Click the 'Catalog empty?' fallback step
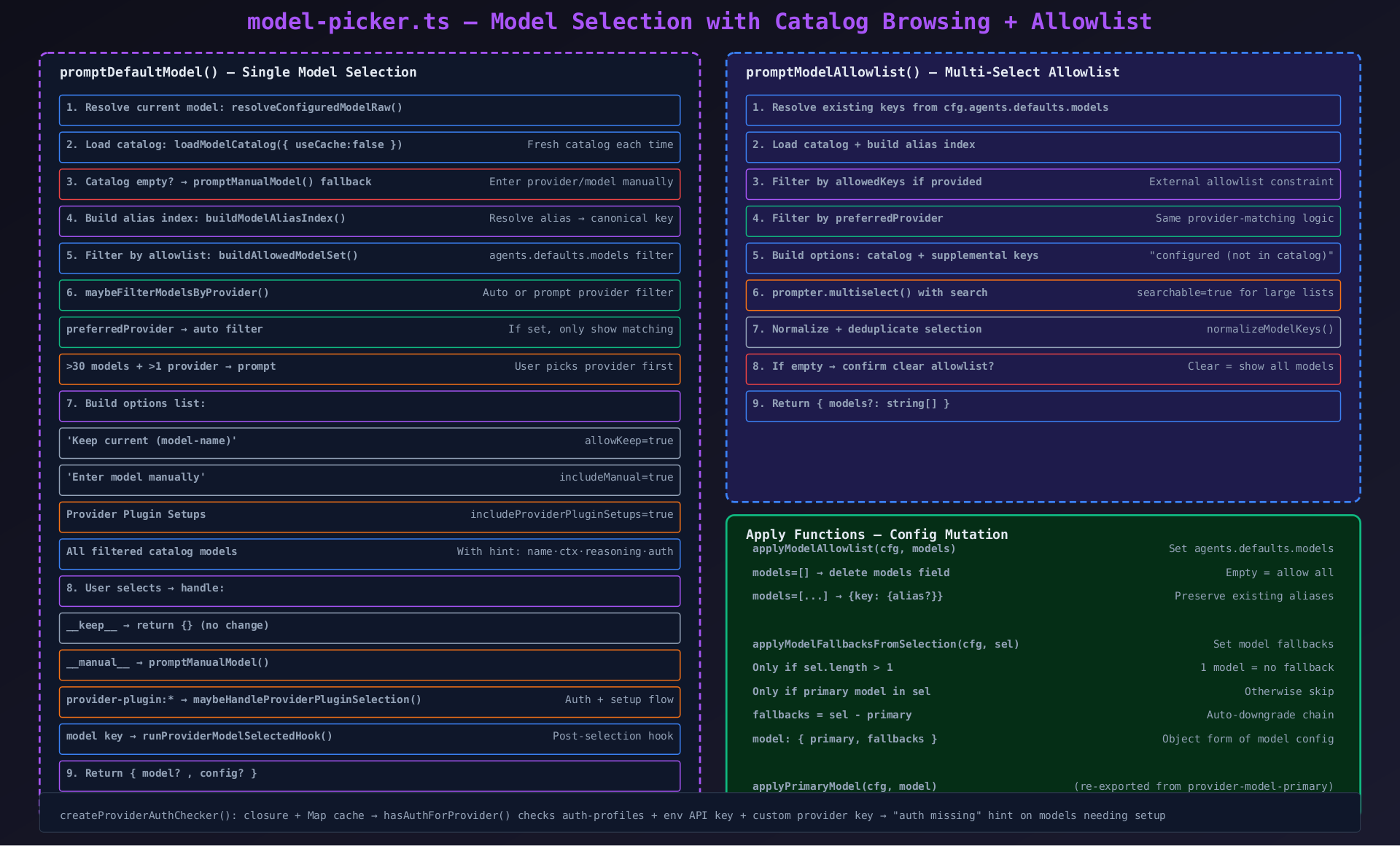Image resolution: width=1400 pixels, height=846 pixels. coord(369,184)
